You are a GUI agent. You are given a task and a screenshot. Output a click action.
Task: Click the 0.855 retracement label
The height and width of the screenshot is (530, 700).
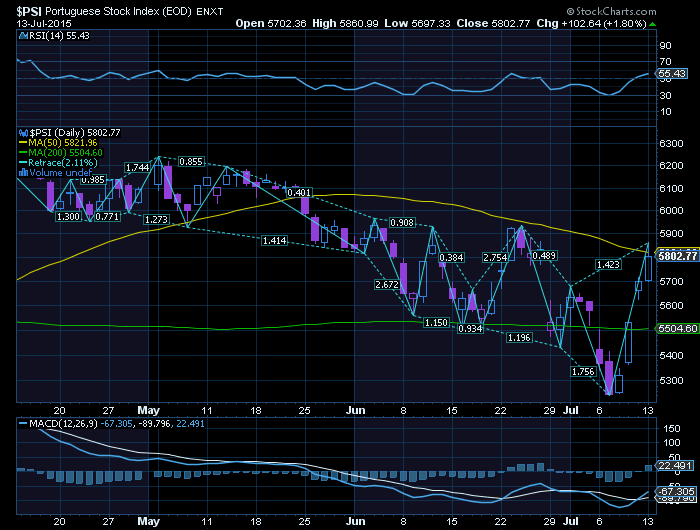tap(191, 162)
